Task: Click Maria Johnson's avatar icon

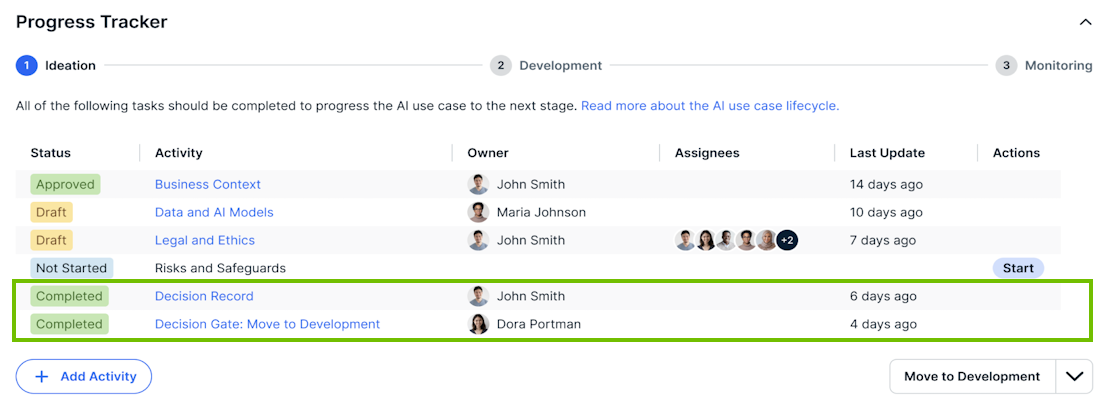Action: pyautogui.click(x=478, y=212)
